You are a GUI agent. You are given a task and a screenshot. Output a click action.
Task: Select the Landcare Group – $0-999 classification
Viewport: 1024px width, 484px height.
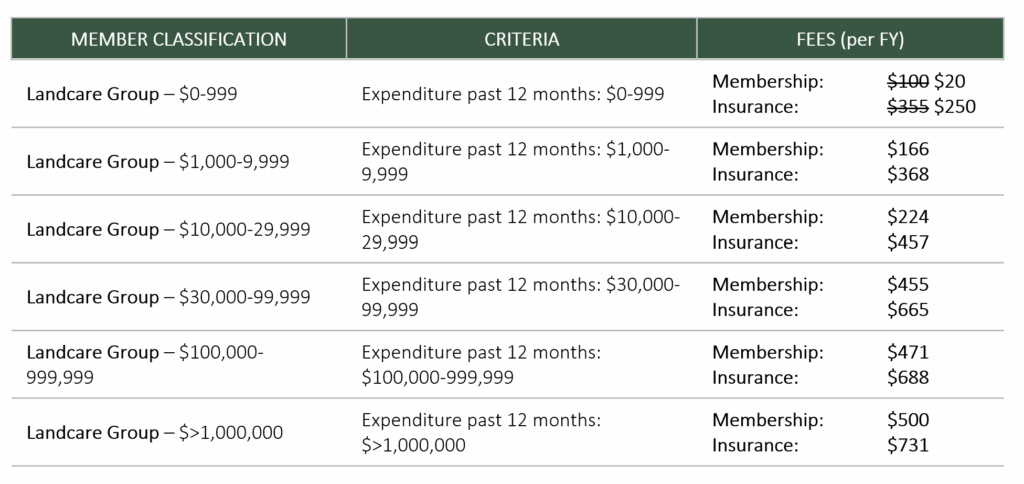tap(132, 94)
